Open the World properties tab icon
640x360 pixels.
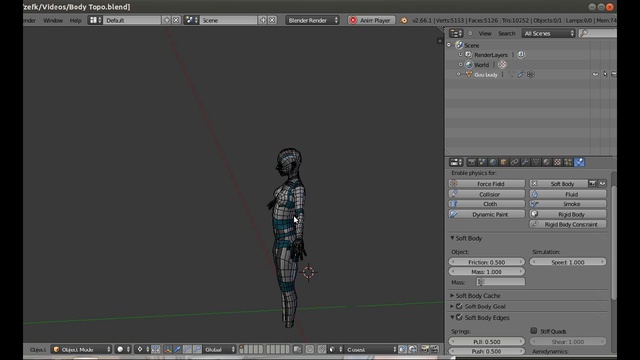coord(493,162)
